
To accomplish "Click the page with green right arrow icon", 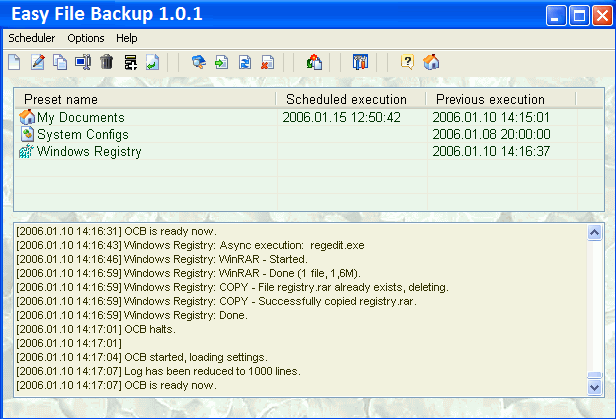I will [222, 62].
